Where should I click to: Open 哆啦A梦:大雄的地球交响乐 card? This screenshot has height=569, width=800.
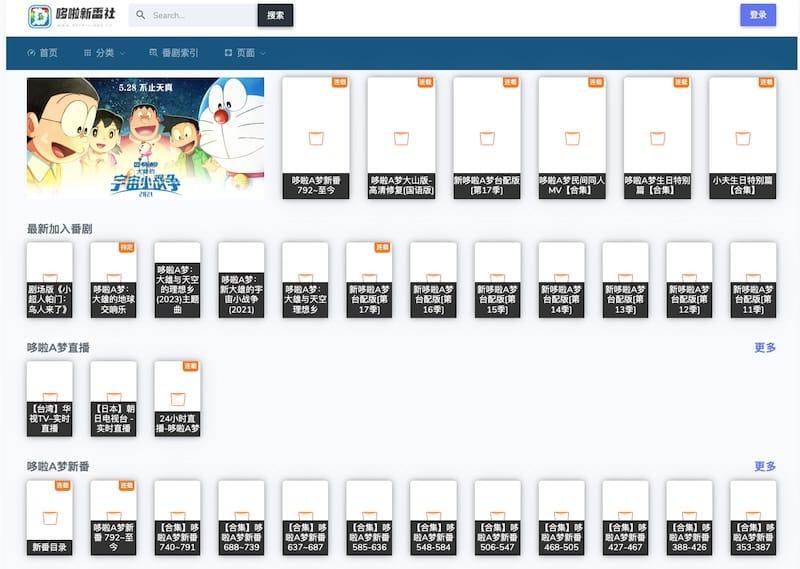[113, 280]
